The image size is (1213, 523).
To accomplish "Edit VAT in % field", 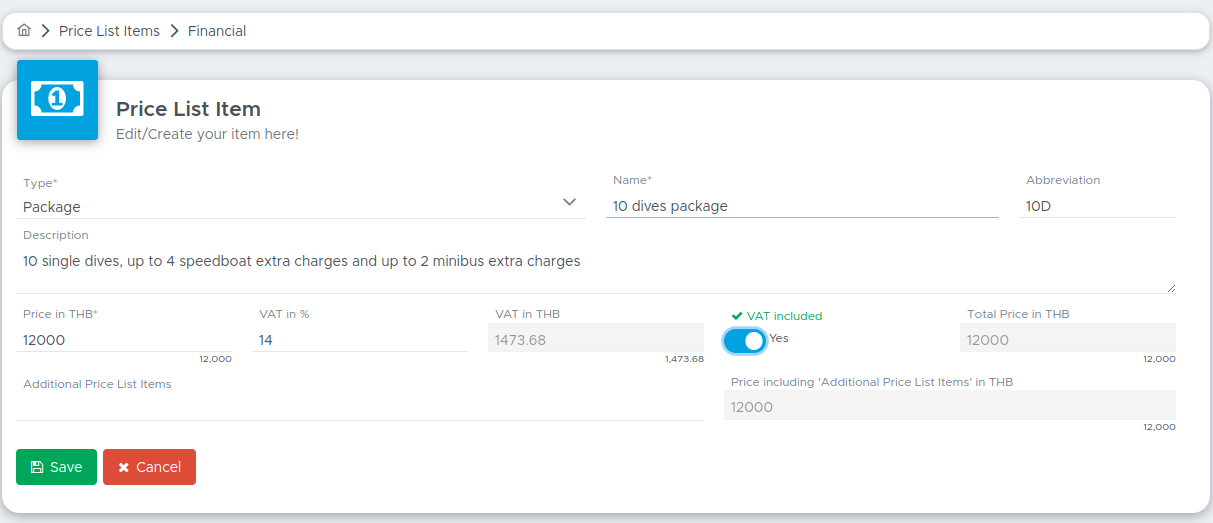I will (x=360, y=340).
